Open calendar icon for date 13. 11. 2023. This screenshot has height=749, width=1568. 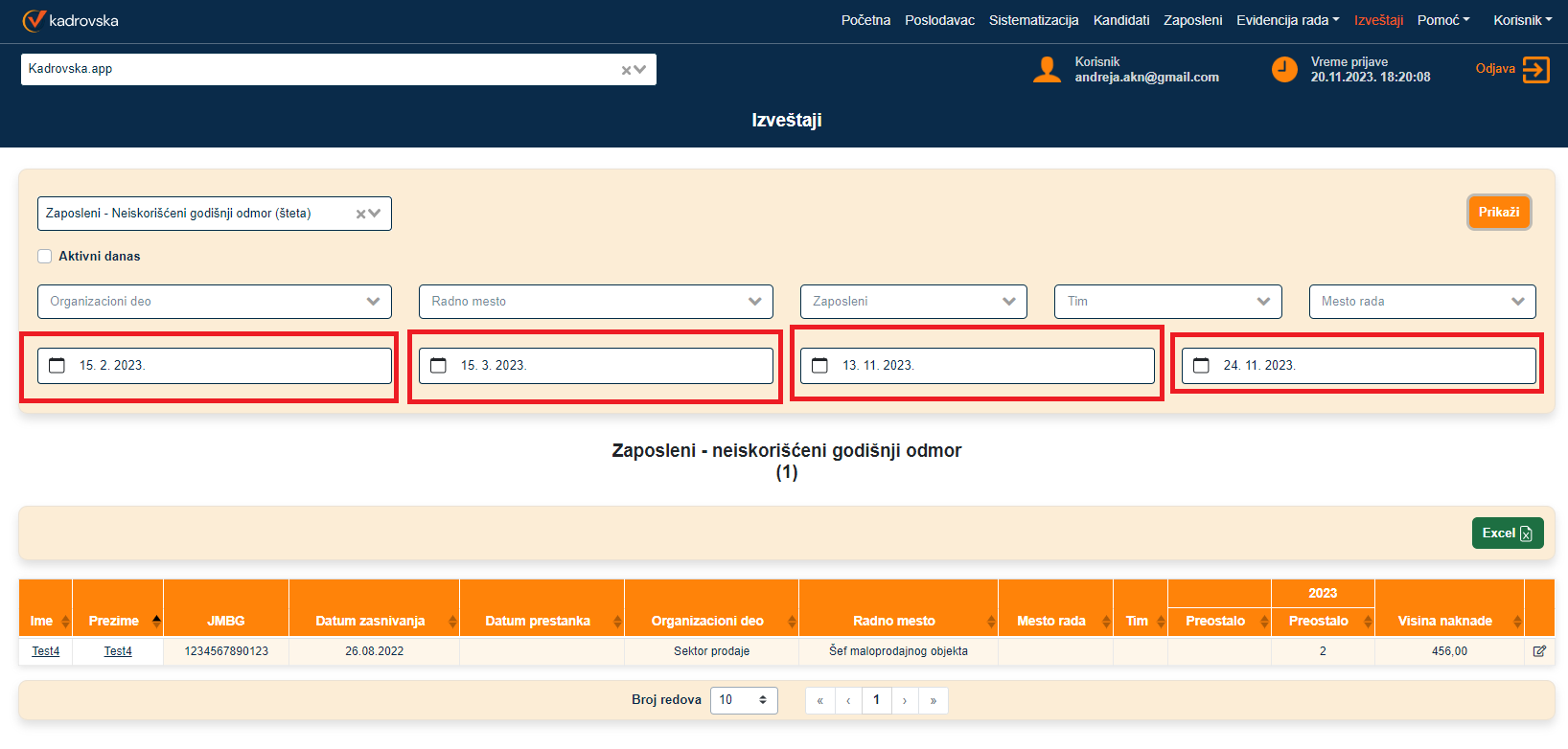[x=820, y=366]
